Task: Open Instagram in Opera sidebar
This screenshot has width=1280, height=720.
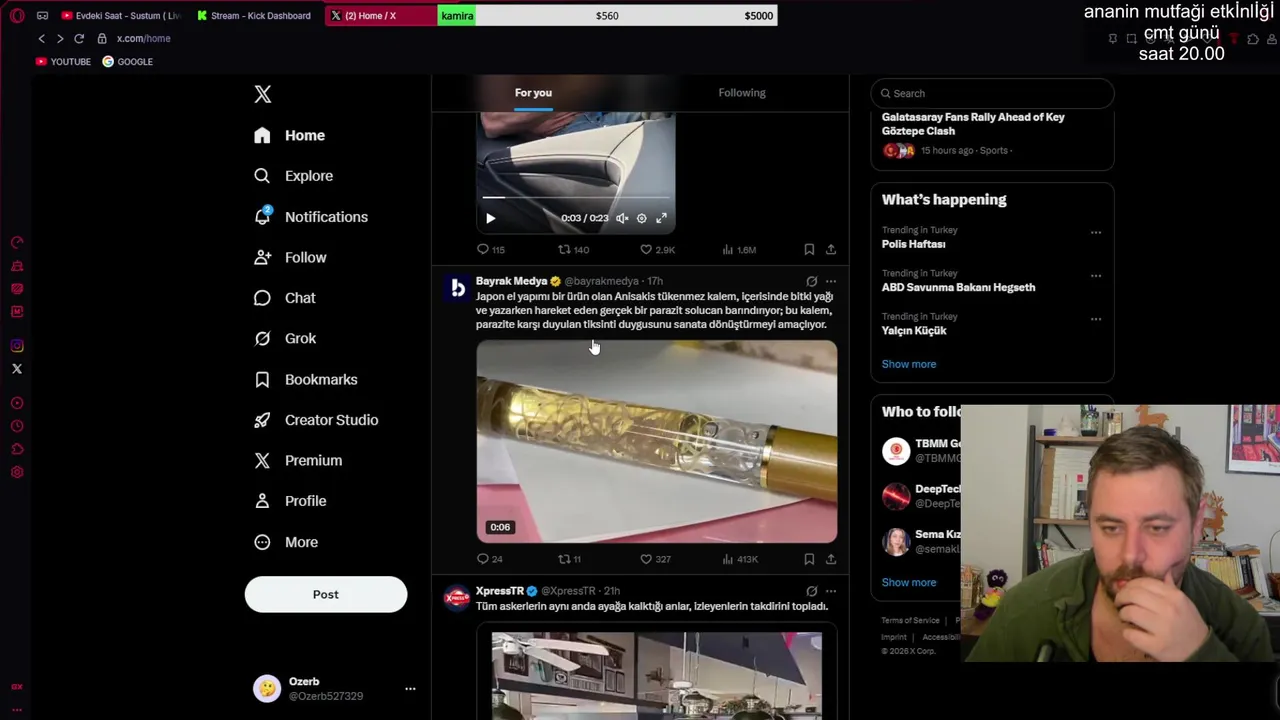Action: [17, 346]
